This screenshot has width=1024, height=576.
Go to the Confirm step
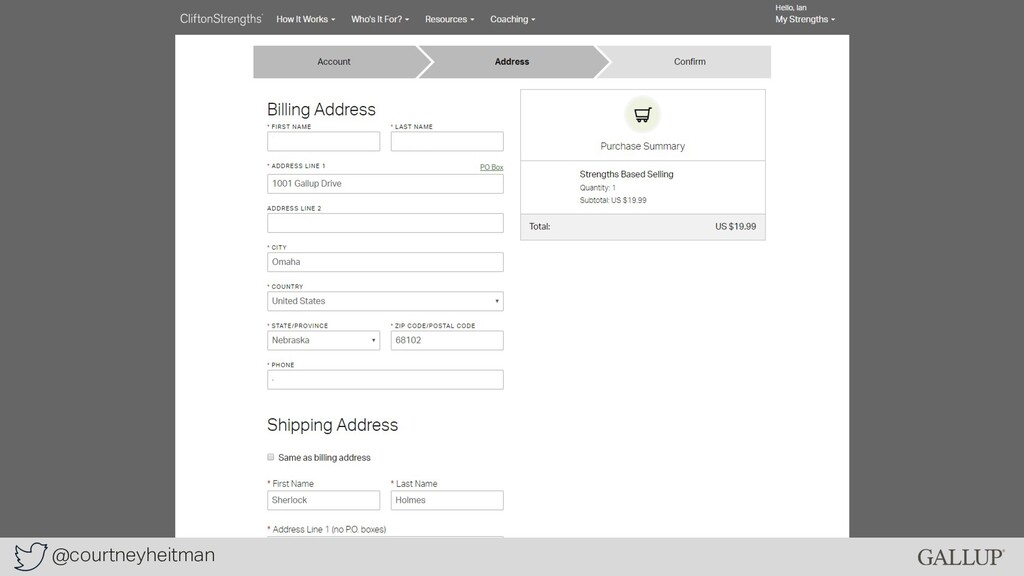click(x=690, y=62)
